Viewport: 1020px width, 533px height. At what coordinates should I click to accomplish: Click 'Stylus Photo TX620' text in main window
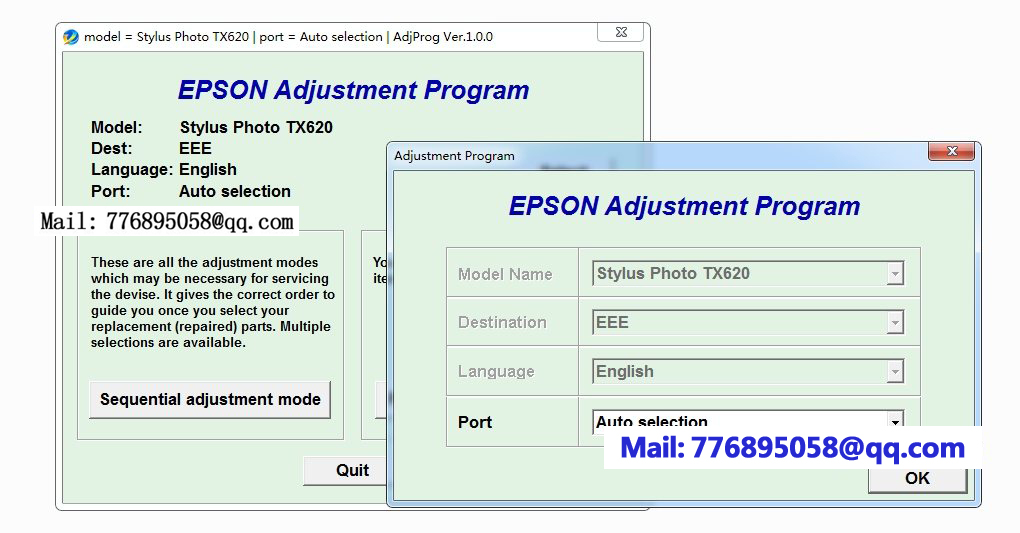[x=256, y=128]
